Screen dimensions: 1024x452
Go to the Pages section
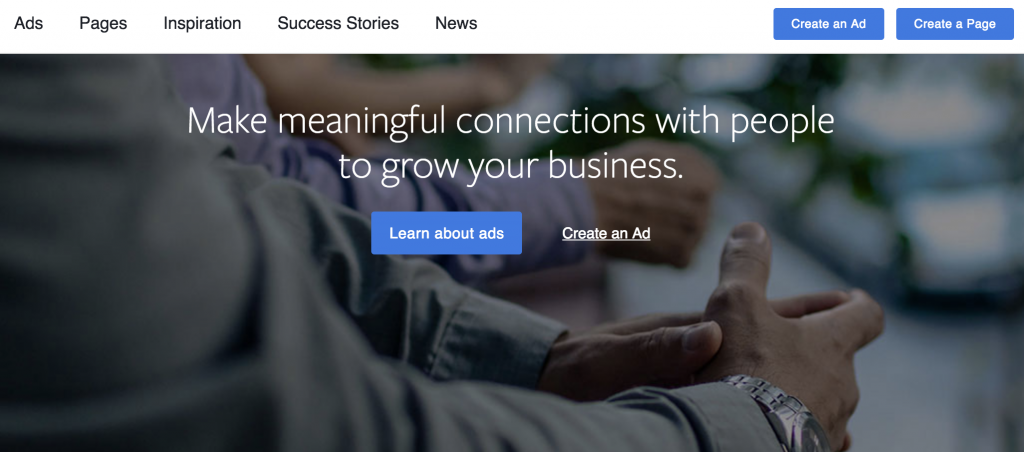coord(103,23)
